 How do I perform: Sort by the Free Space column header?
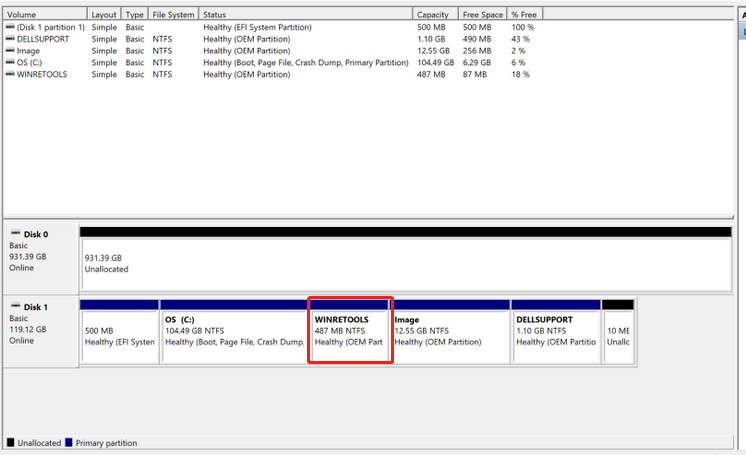coord(482,14)
